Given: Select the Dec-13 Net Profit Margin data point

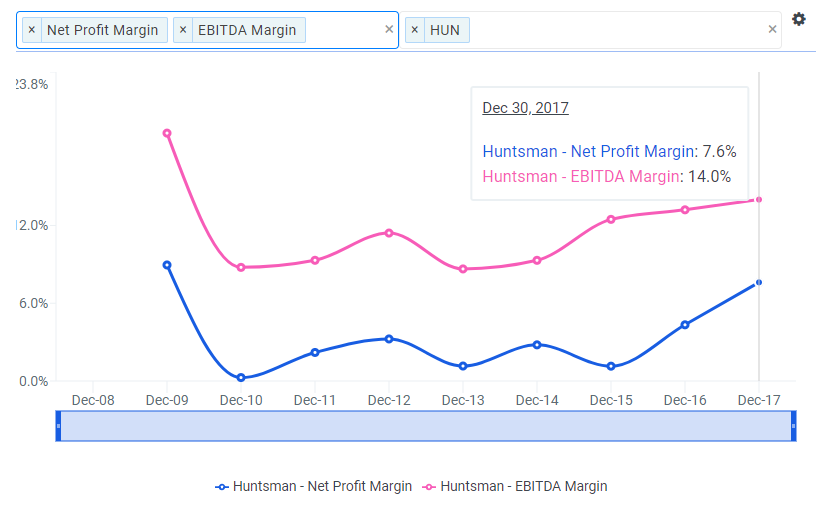Looking at the screenshot, I should pyautogui.click(x=463, y=366).
